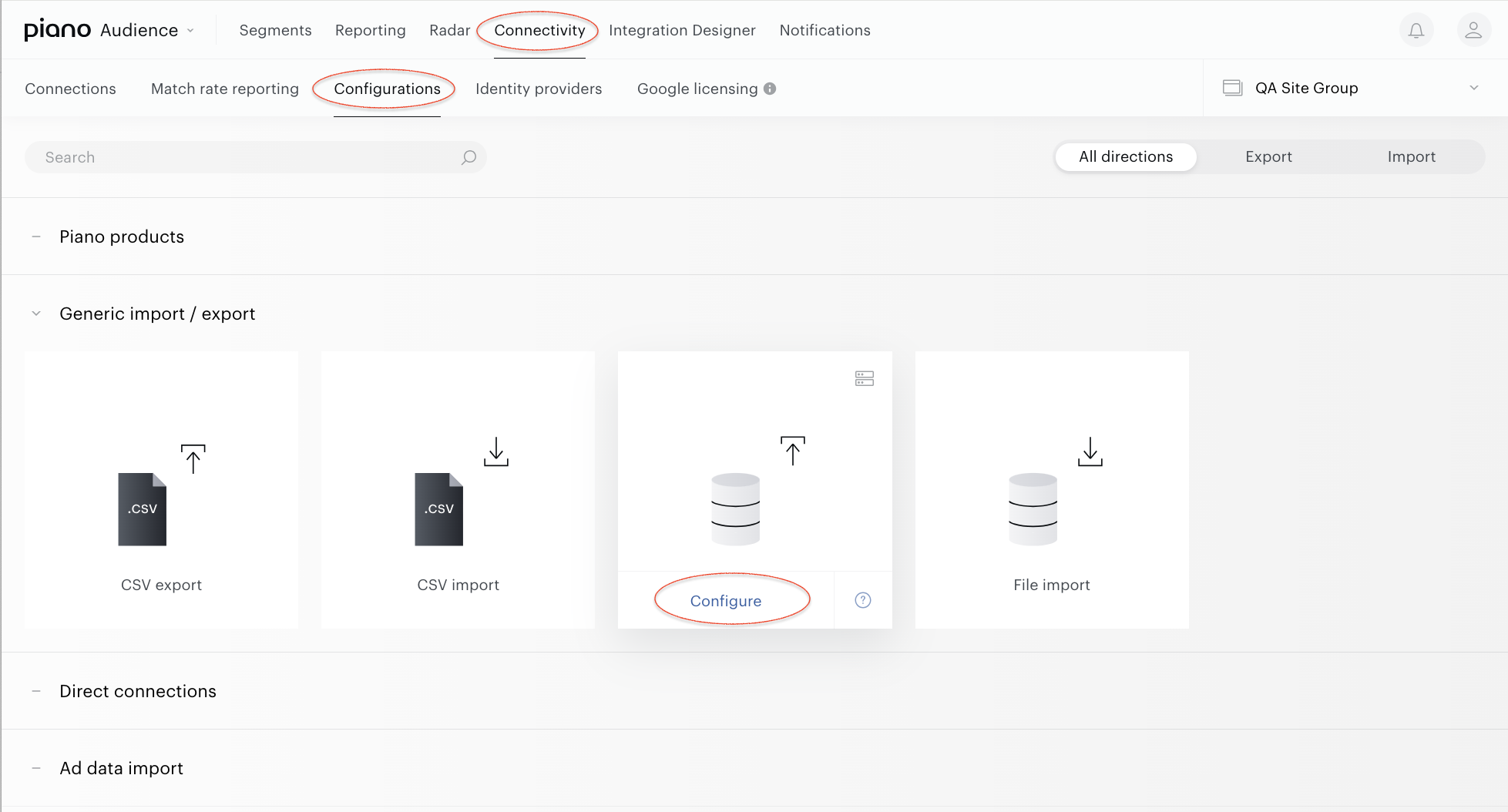
Task: Click the Google licensing info icon
Action: pos(770,89)
